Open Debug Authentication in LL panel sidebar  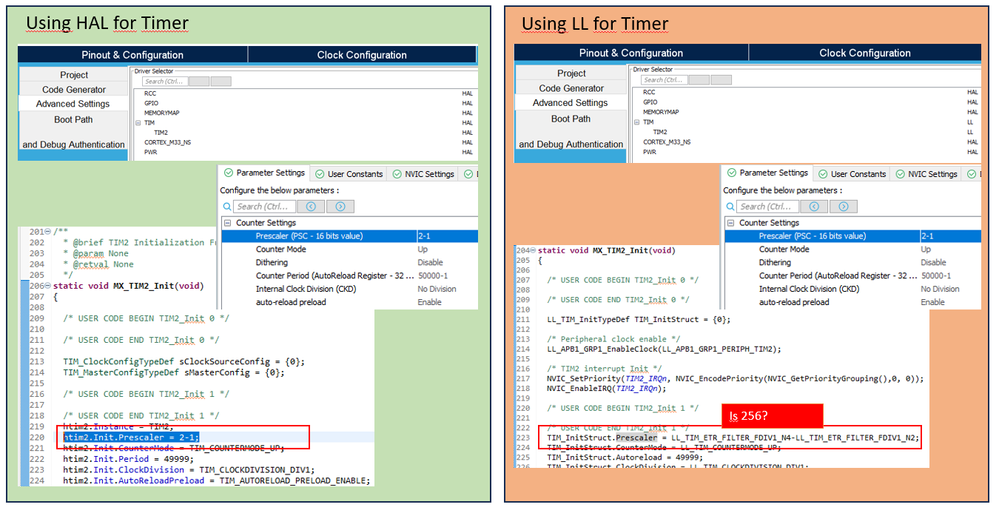click(571, 144)
